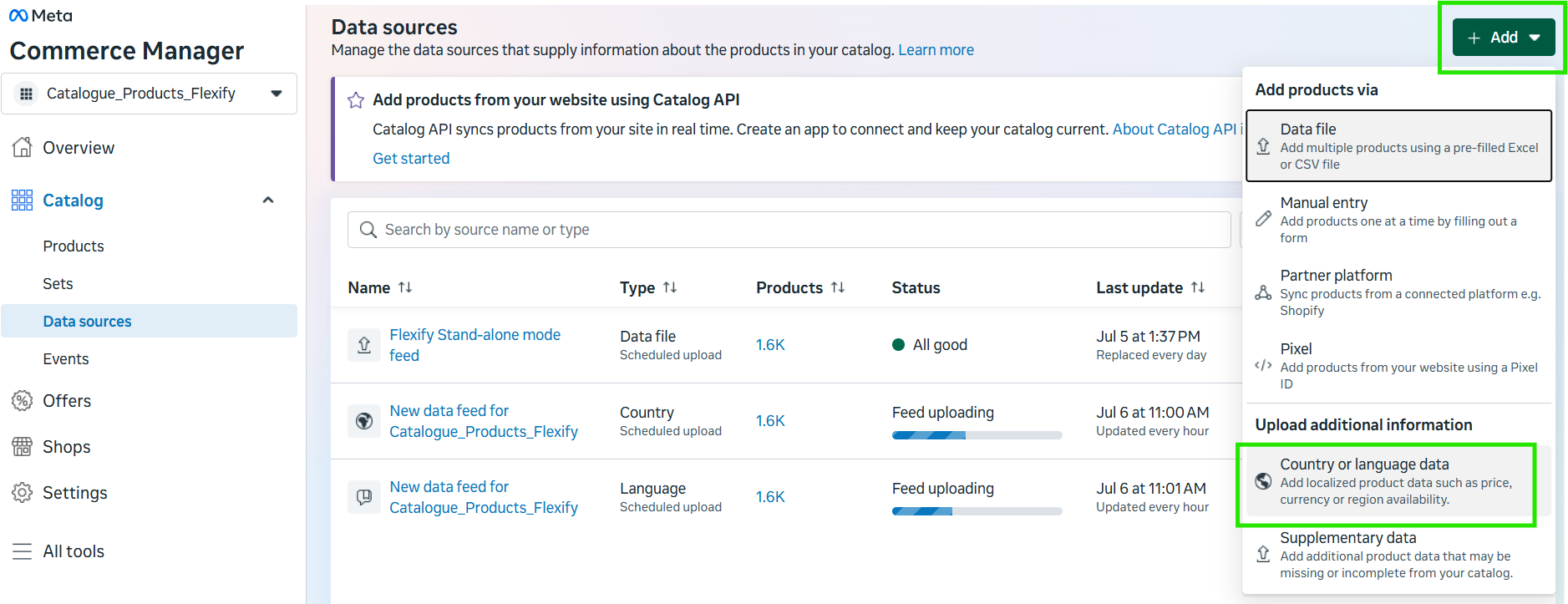This screenshot has height=604, width=1568.
Task: Click the Offers percent icon
Action: tap(22, 400)
